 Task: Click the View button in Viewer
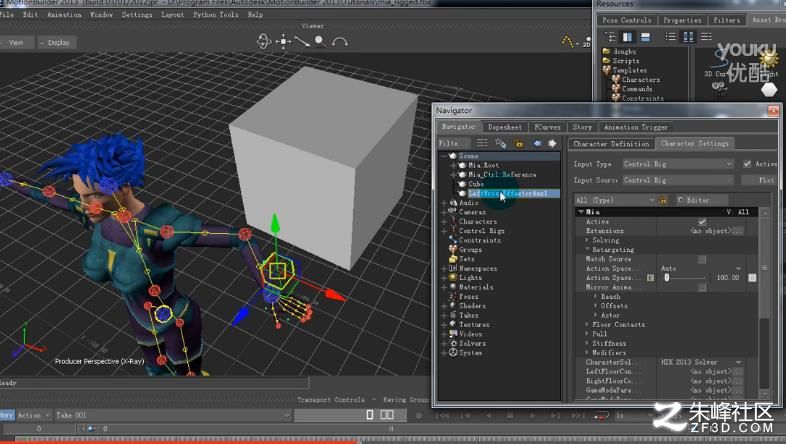16,43
